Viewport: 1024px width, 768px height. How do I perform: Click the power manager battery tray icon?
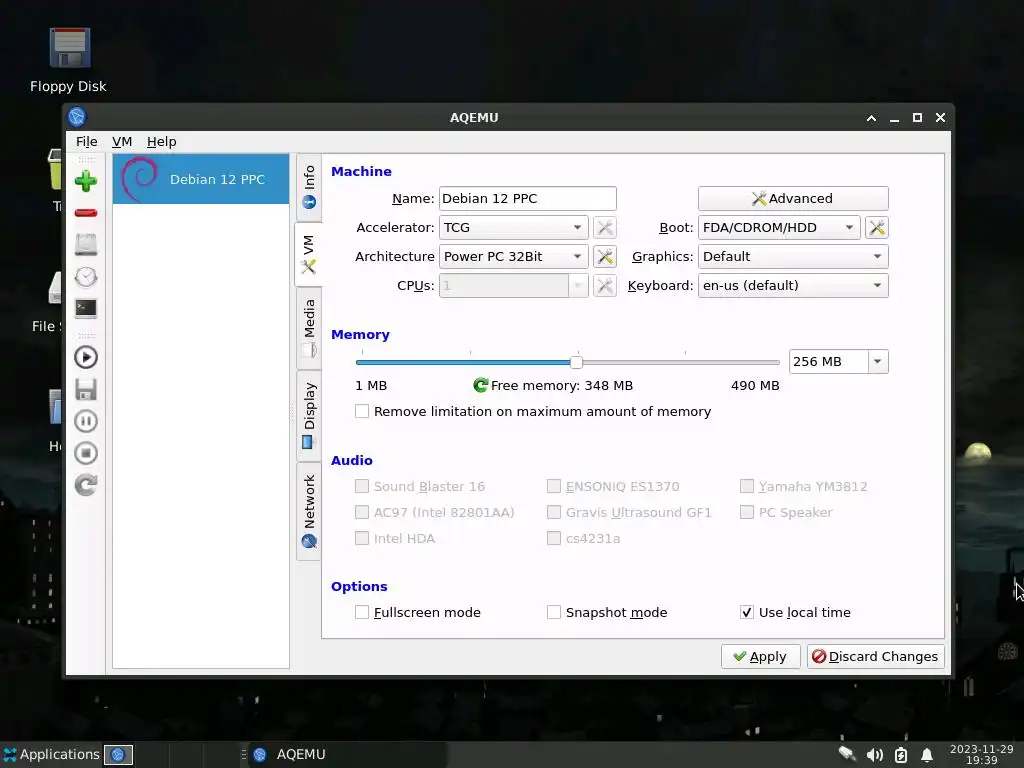click(901, 755)
